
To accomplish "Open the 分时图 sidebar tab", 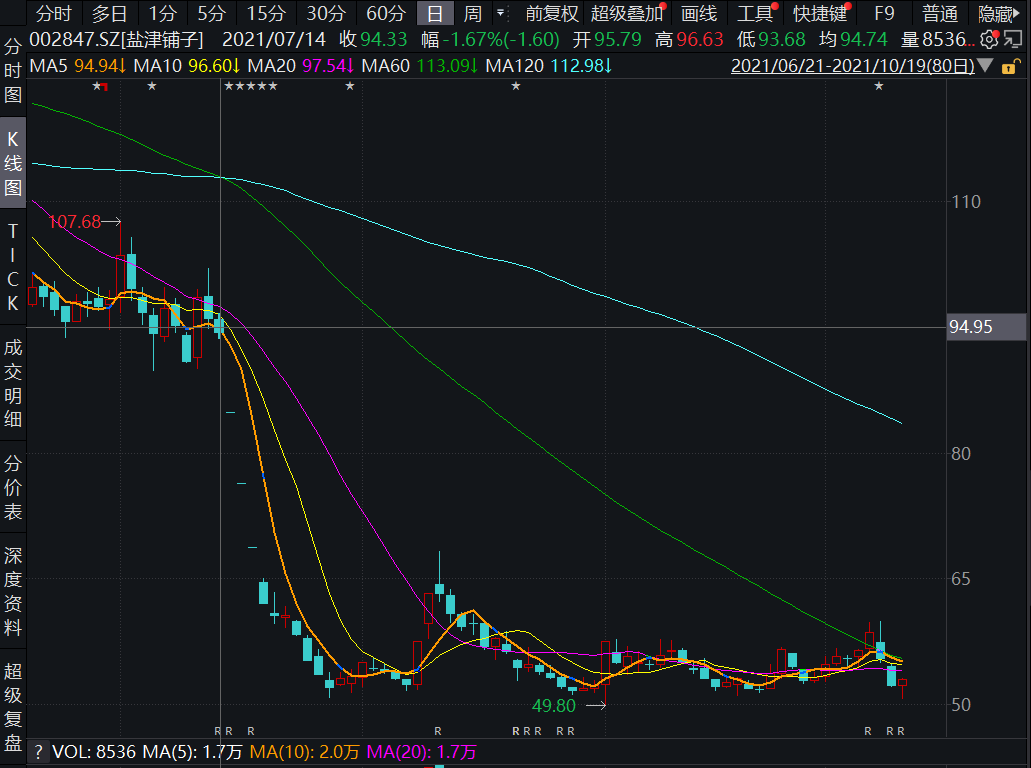I will coord(13,71).
